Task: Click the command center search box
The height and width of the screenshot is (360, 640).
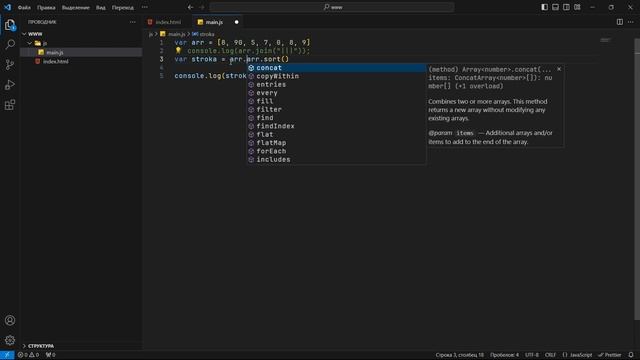Action: [x=331, y=7]
